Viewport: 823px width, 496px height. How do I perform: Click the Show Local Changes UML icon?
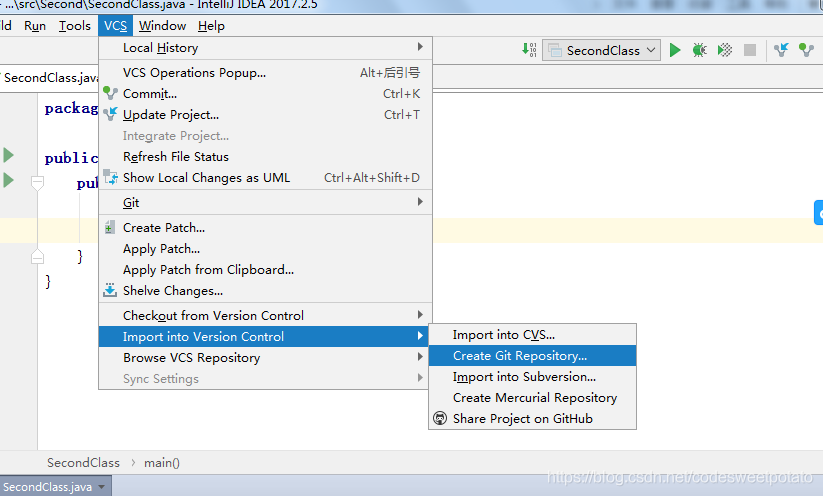[x=110, y=177]
